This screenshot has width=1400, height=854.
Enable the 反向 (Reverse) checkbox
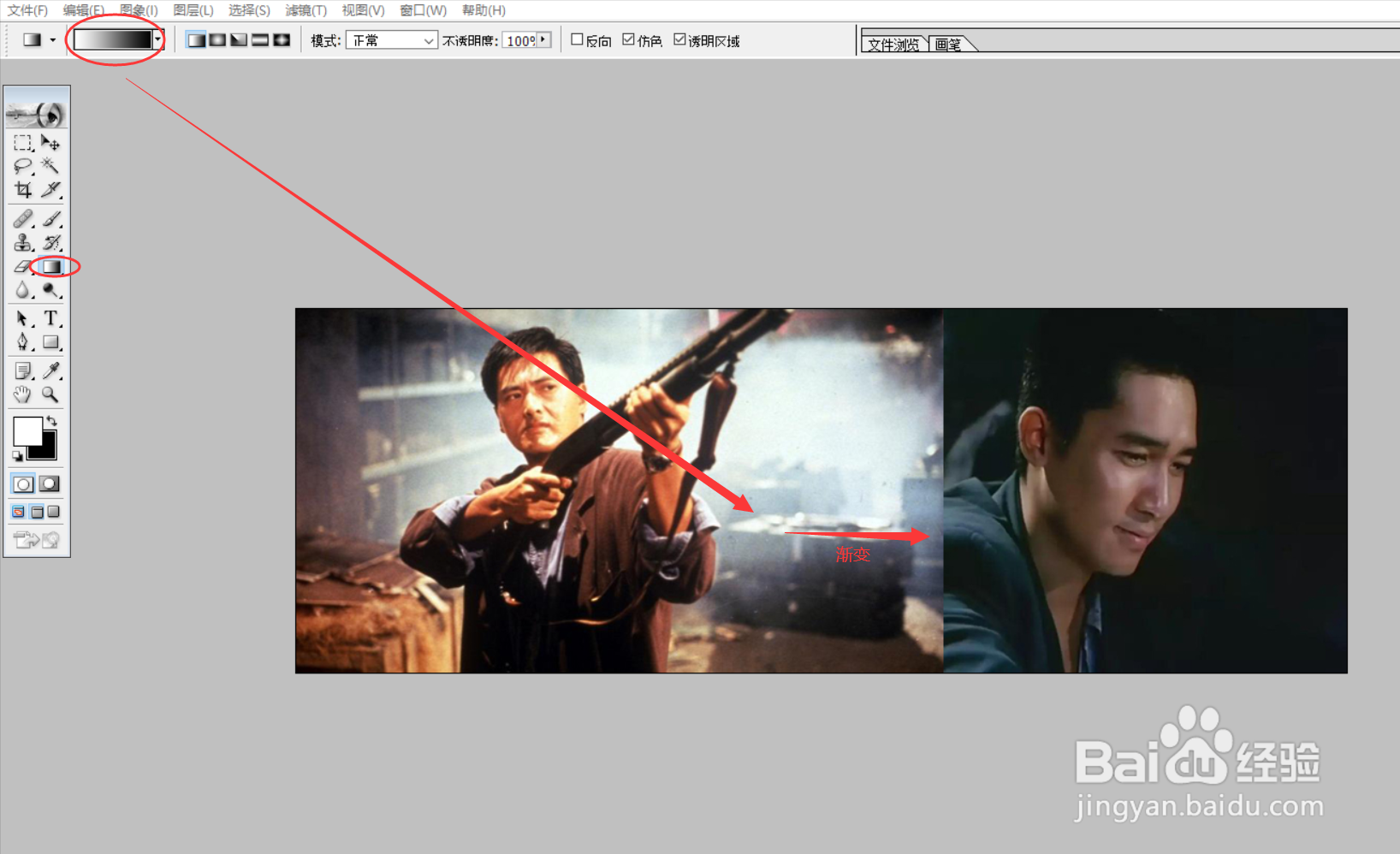point(577,39)
